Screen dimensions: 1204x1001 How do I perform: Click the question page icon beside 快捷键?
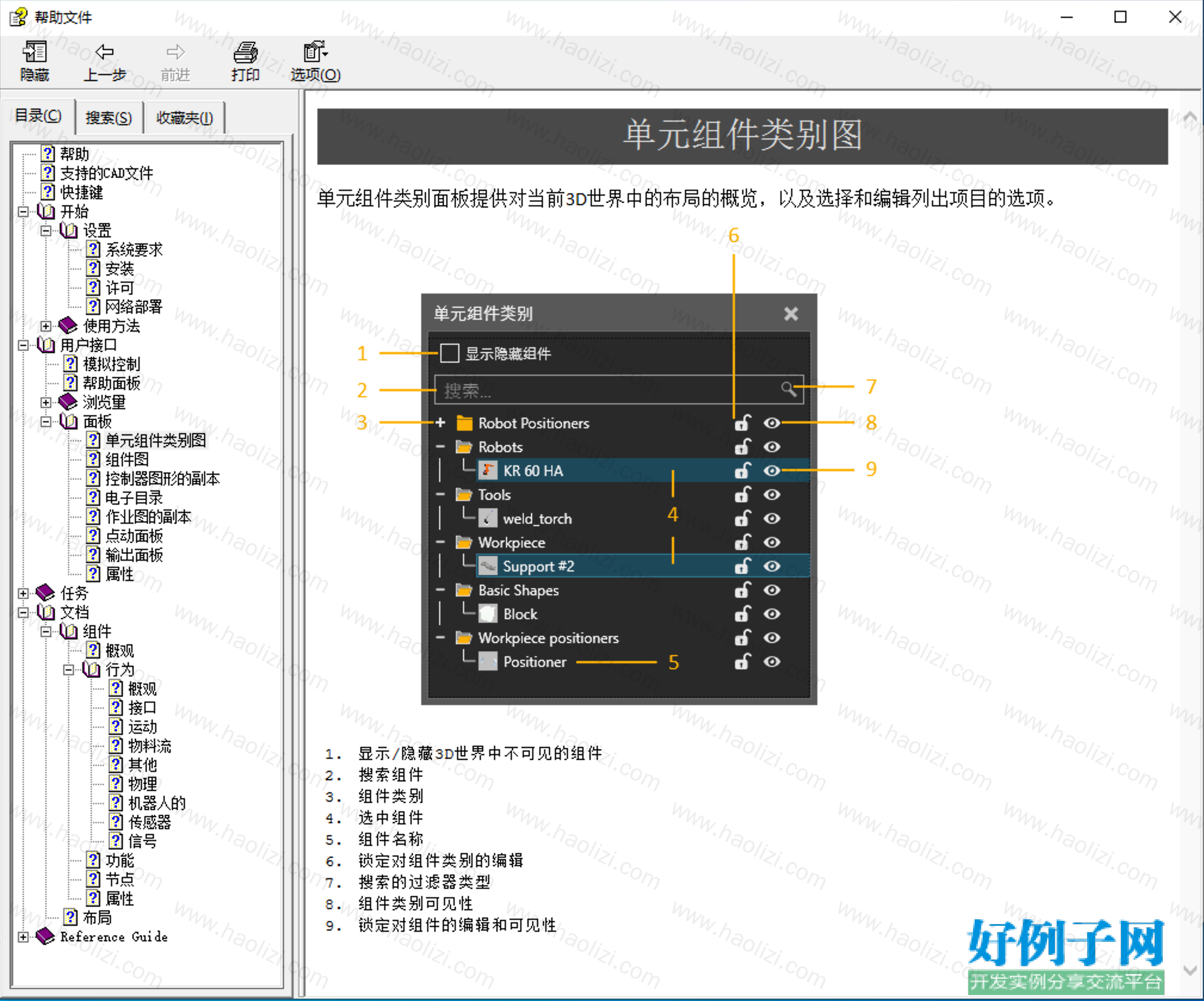[x=48, y=191]
